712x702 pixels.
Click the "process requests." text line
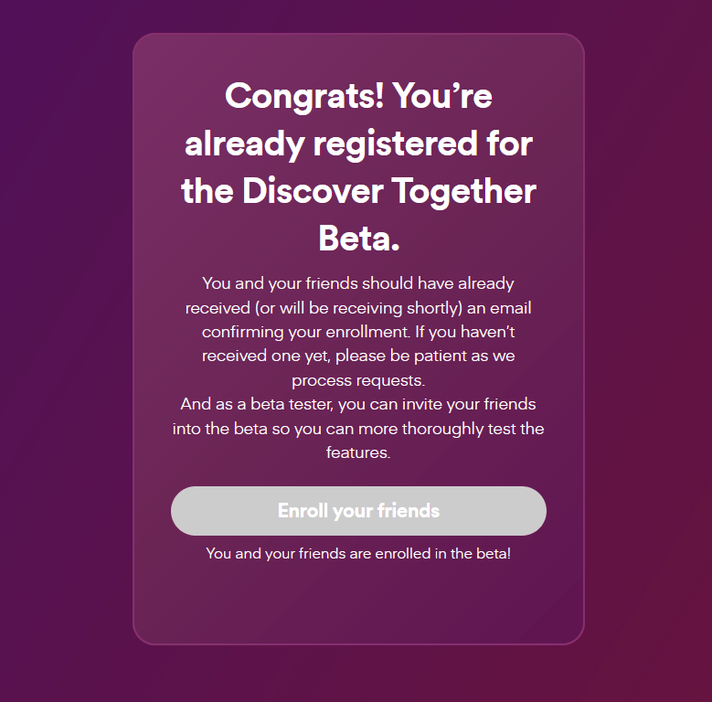coord(358,380)
